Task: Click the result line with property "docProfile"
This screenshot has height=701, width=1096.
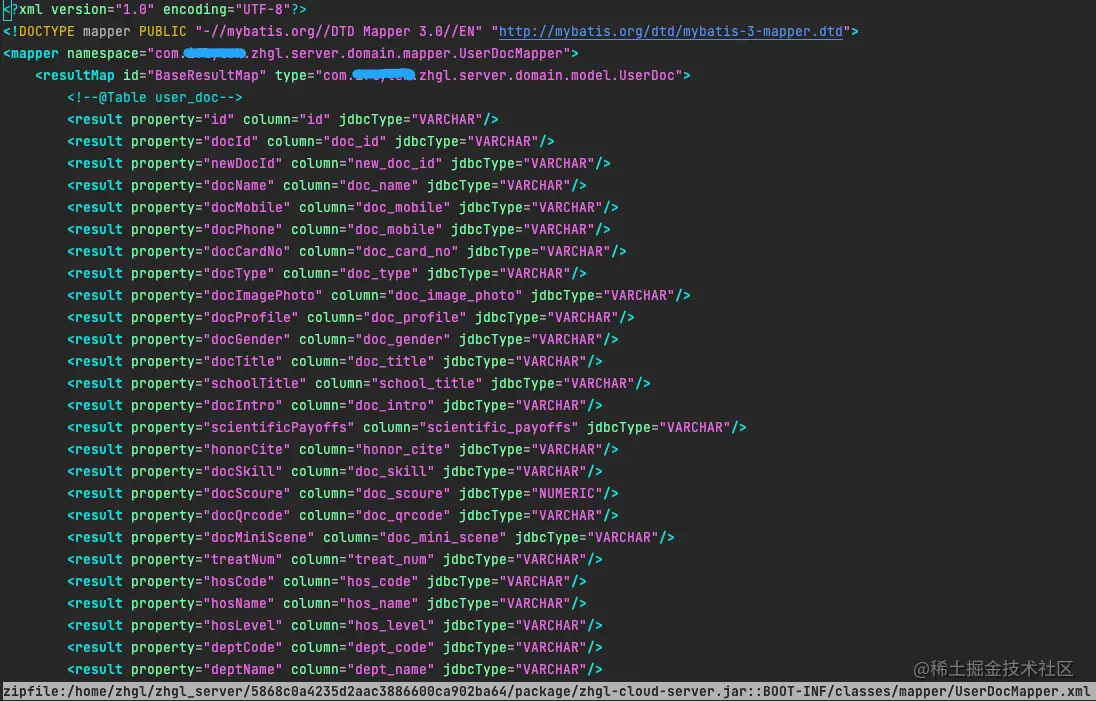Action: 351,318
